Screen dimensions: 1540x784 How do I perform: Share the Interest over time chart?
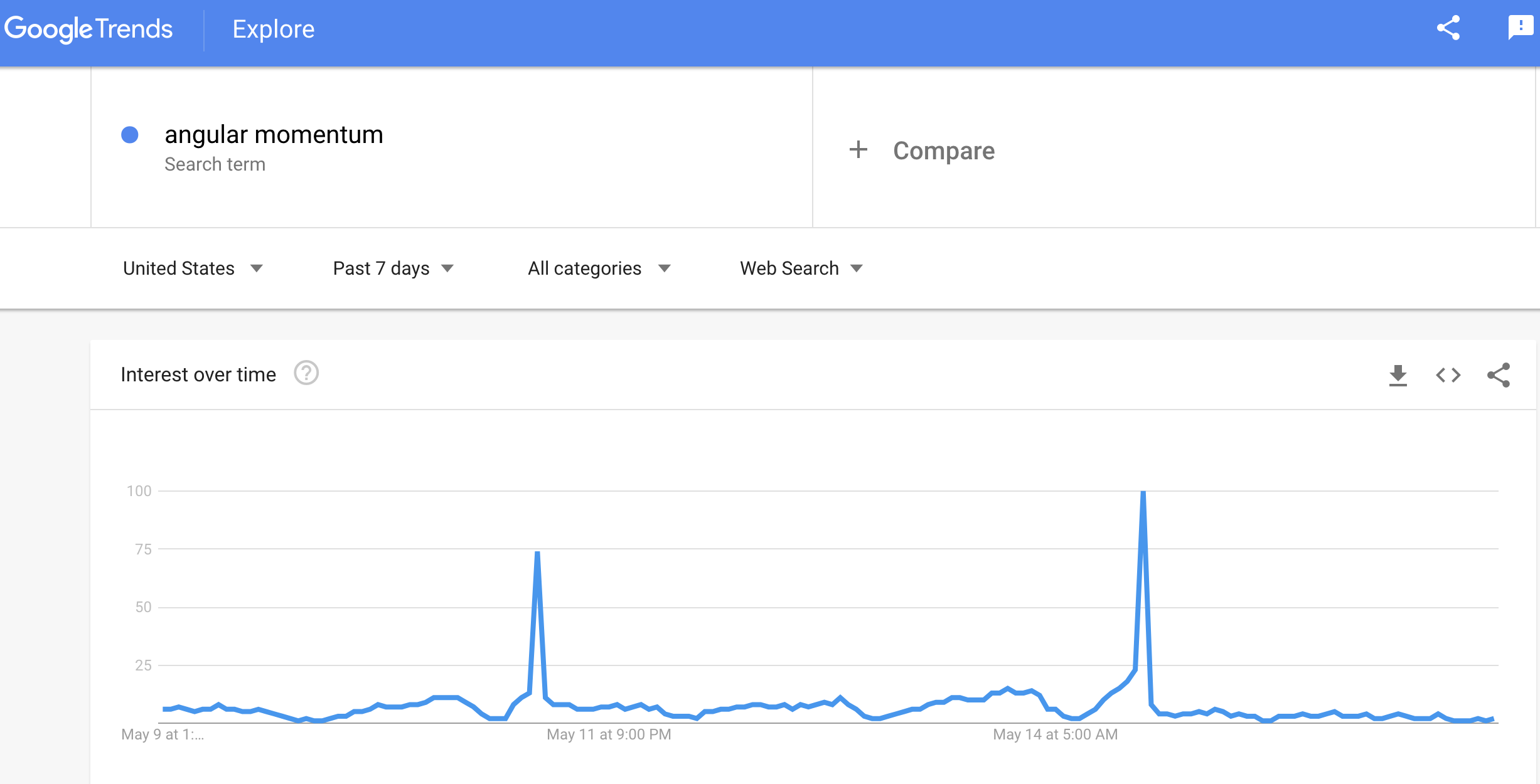click(1499, 375)
